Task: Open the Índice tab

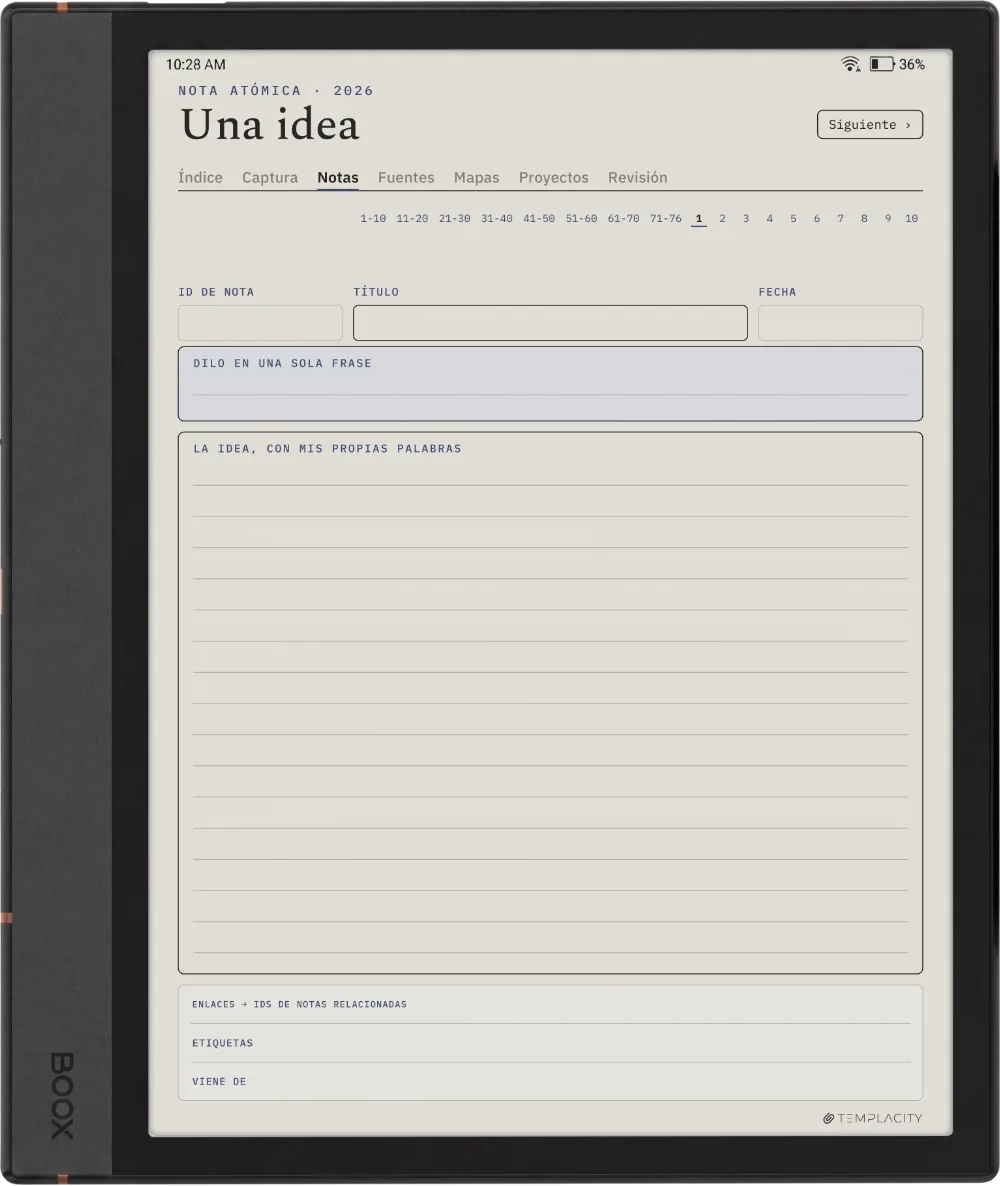Action: 200,178
